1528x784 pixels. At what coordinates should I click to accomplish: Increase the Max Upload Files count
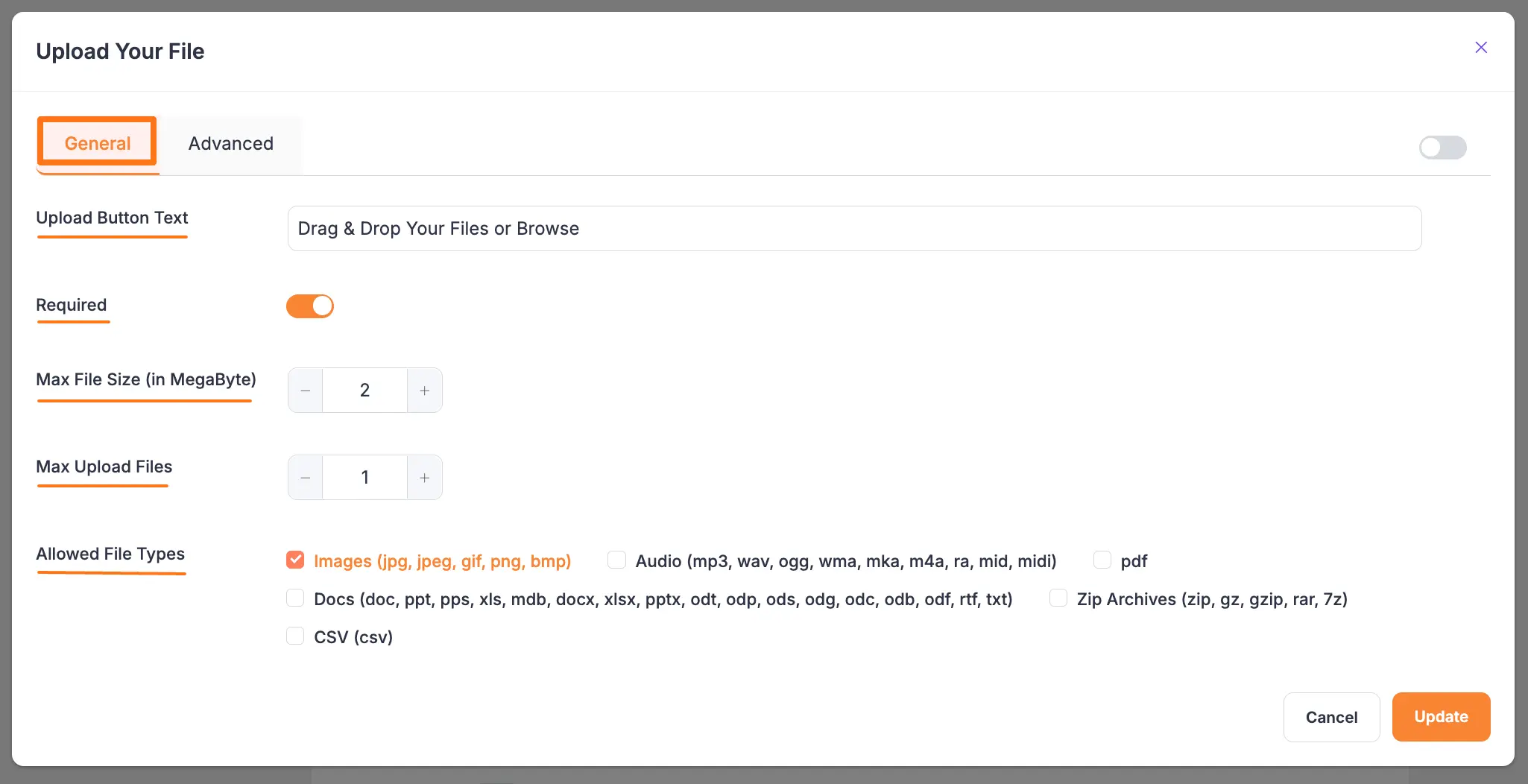coord(424,477)
